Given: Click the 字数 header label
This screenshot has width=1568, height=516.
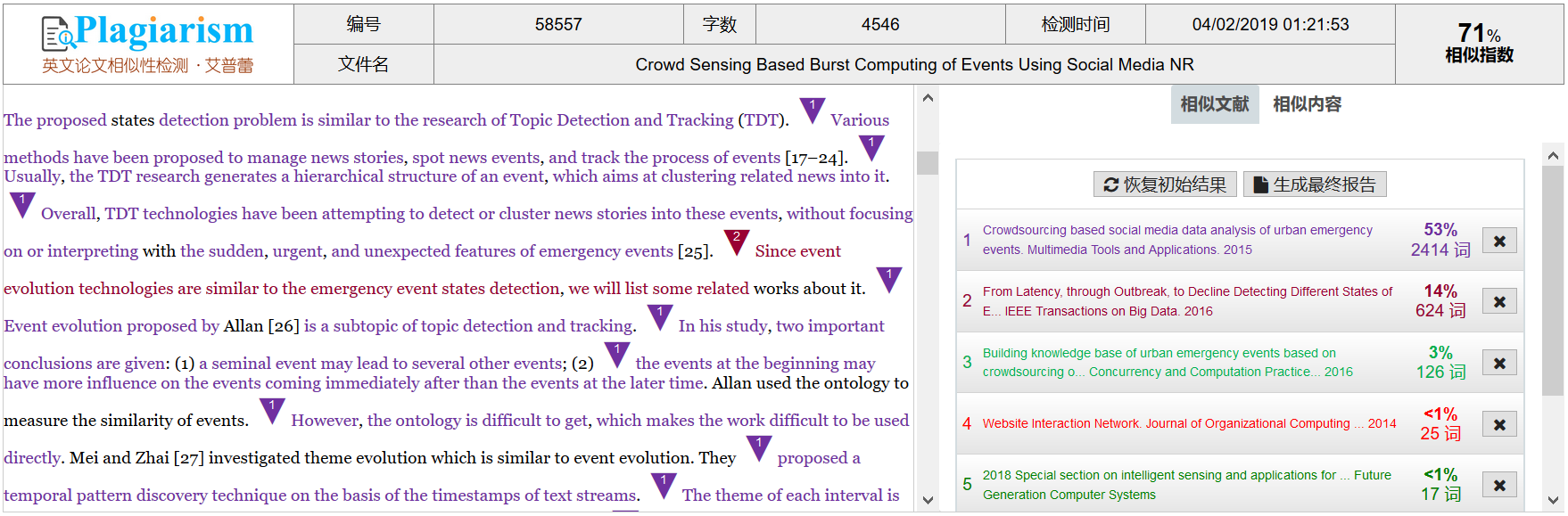Looking at the screenshot, I should point(719,24).
